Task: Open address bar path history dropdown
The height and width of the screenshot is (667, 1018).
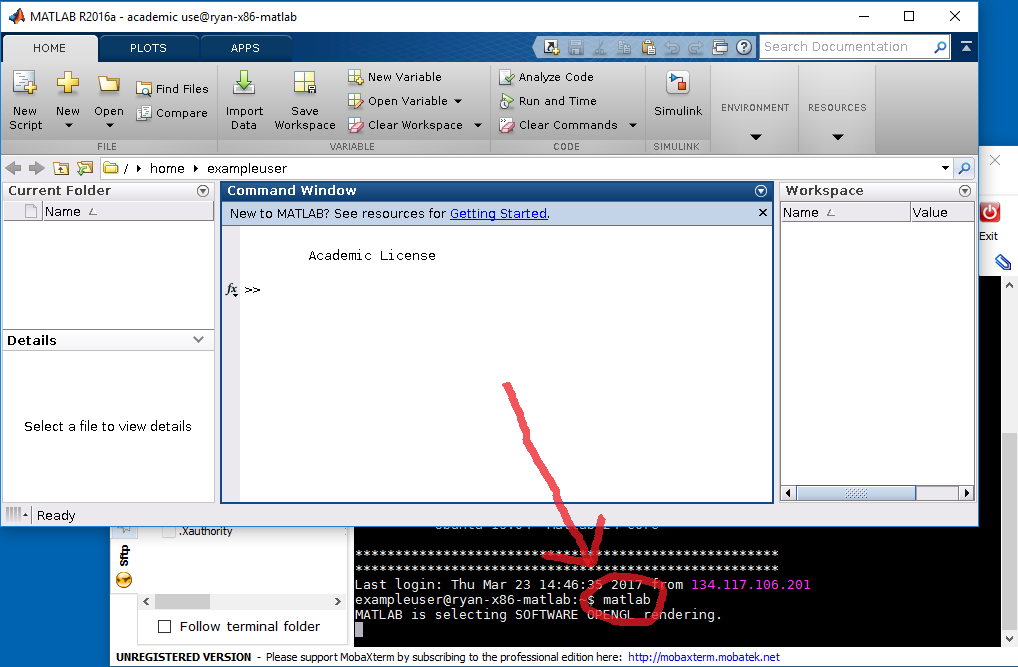Action: click(945, 168)
